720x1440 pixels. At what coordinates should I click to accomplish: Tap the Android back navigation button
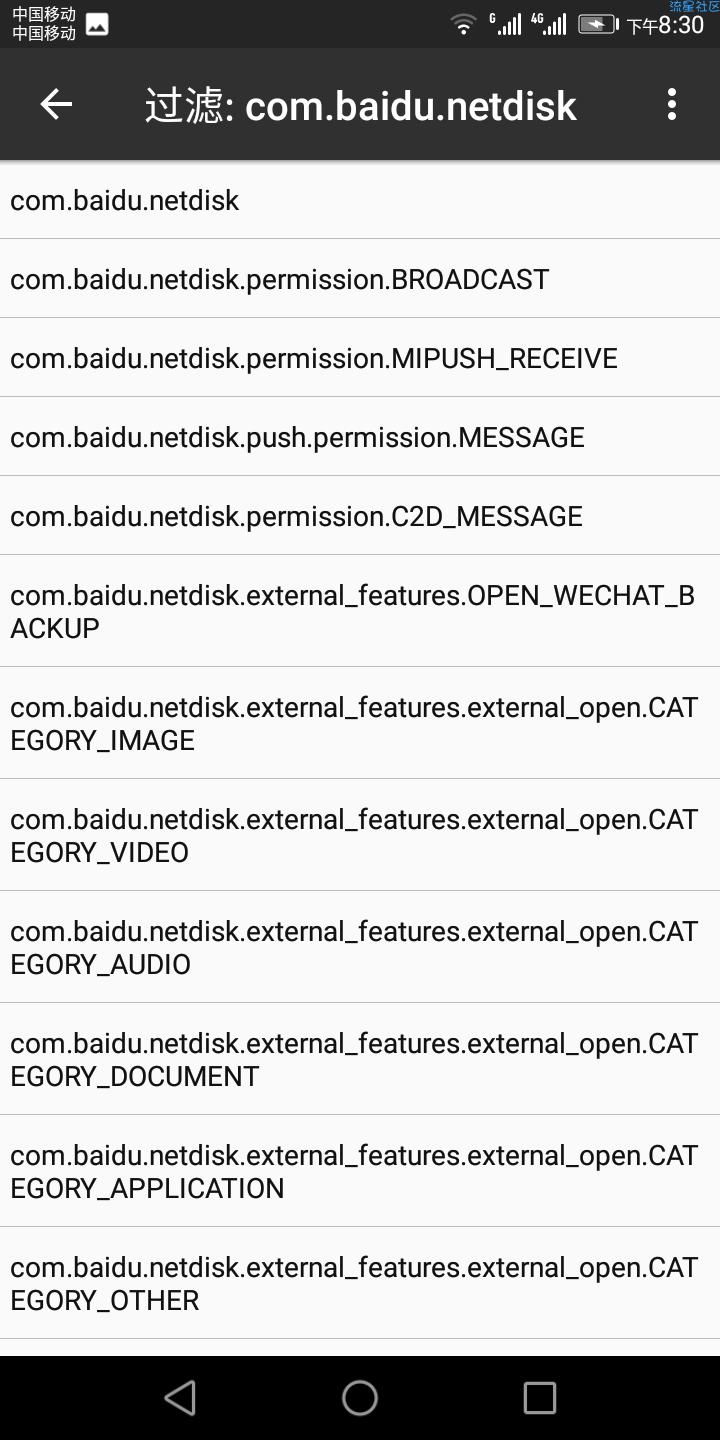(180, 1398)
